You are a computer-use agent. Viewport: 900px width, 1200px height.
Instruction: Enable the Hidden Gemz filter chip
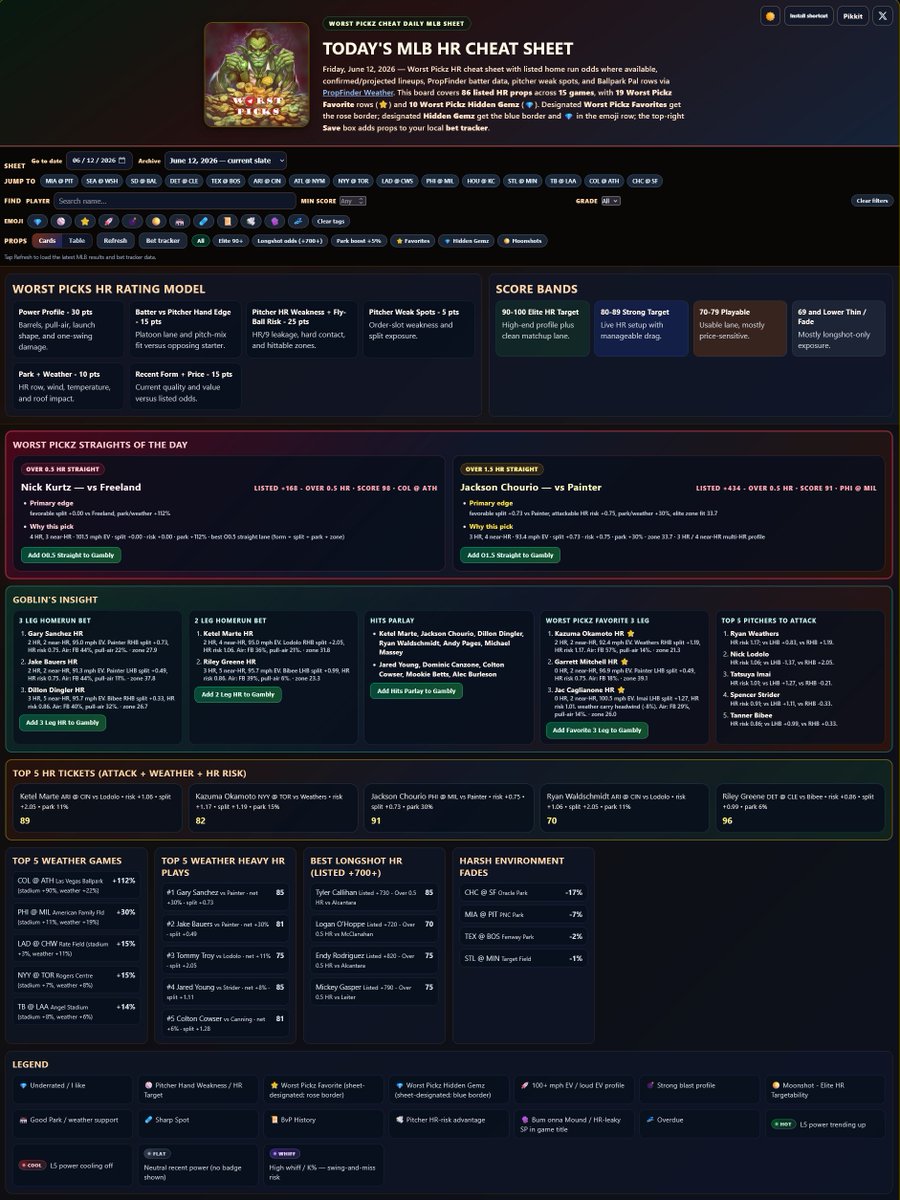click(x=466, y=241)
